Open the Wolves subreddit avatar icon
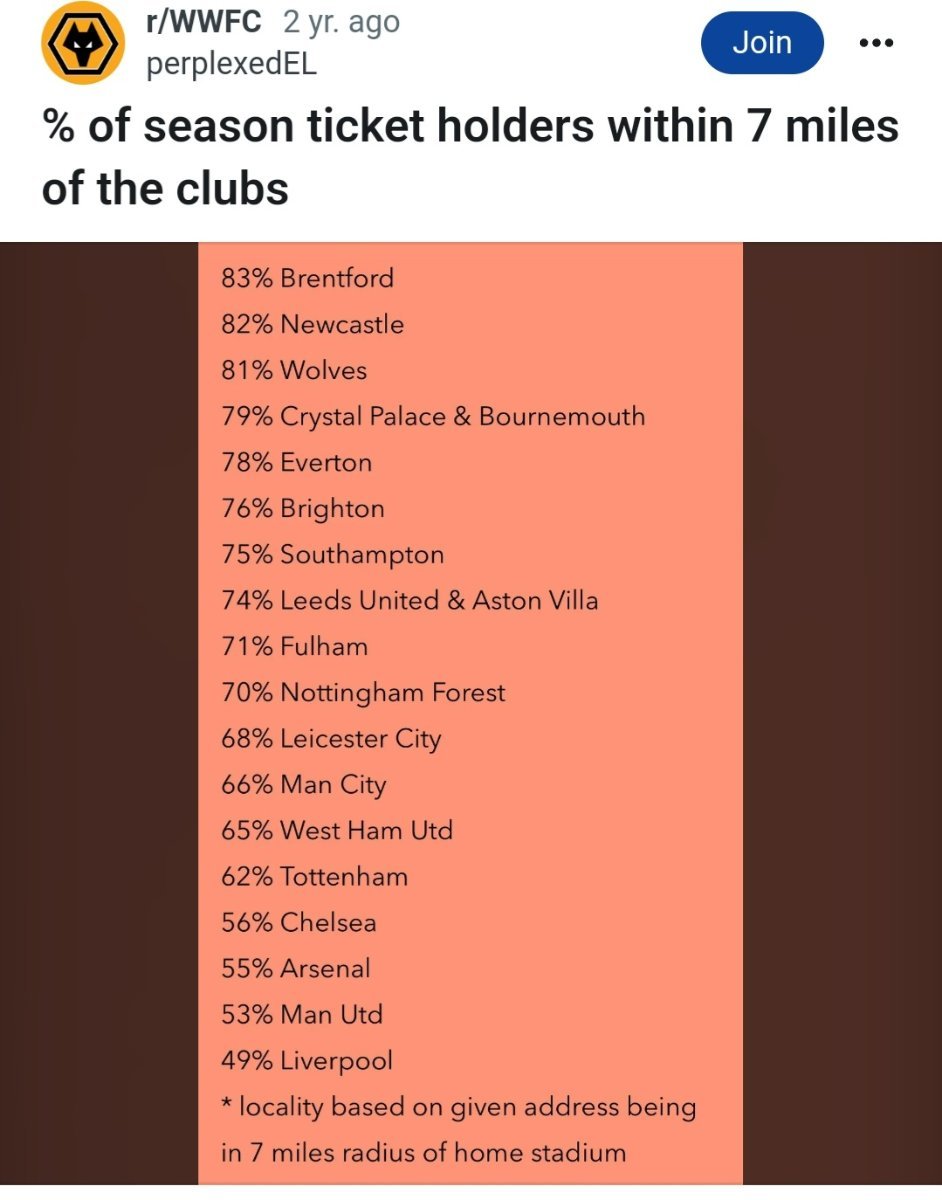The image size is (942, 1200). point(81,45)
